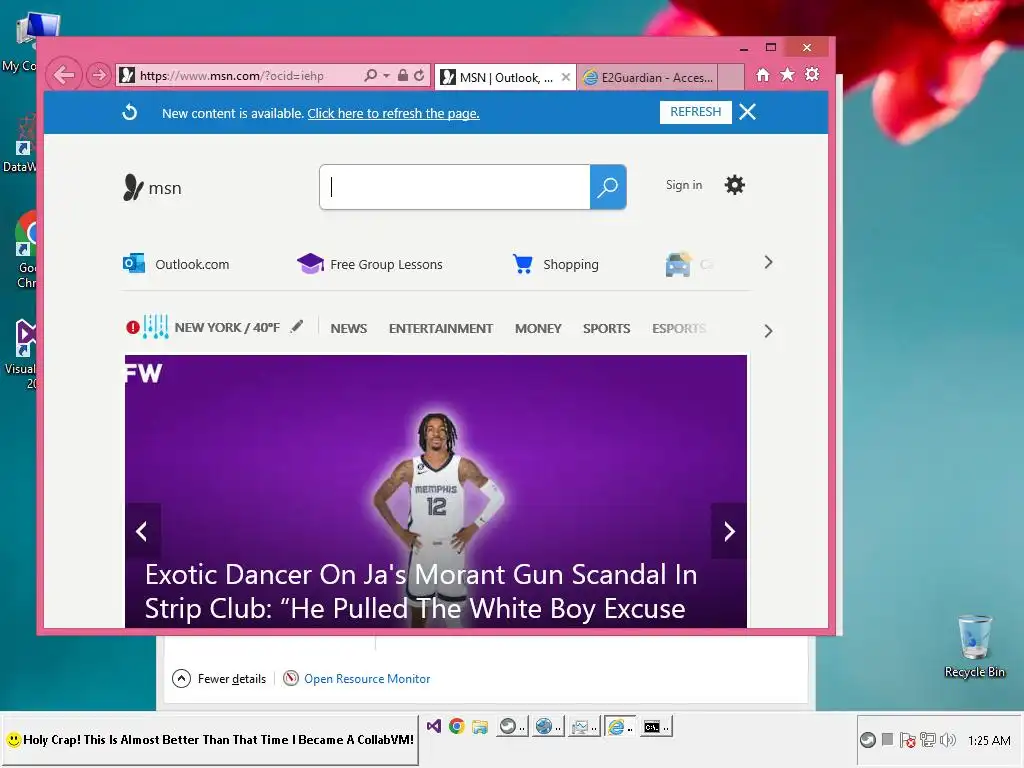Click the circular refresh icon in the blue banner
The width and height of the screenshot is (1024, 768).
tap(129, 112)
